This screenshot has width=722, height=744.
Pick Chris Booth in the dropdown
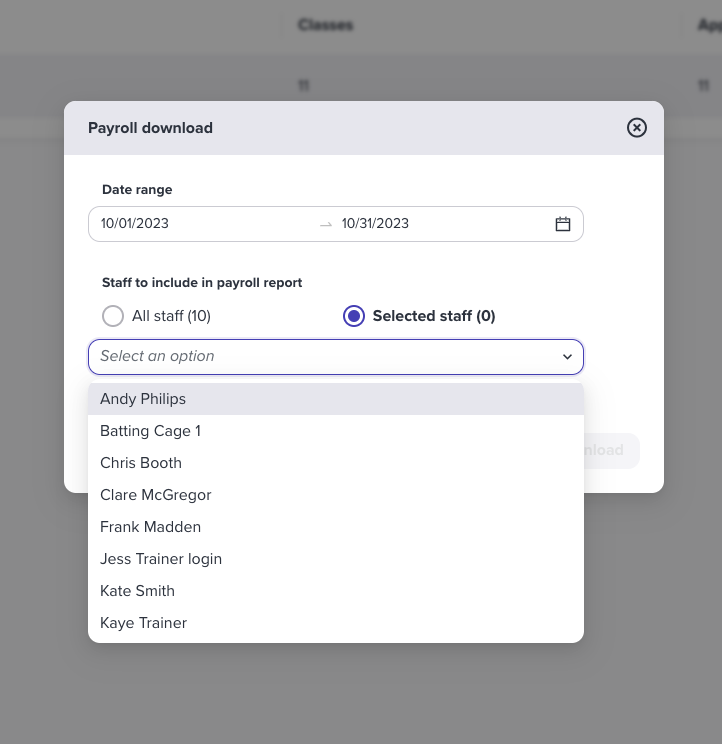[336, 463]
